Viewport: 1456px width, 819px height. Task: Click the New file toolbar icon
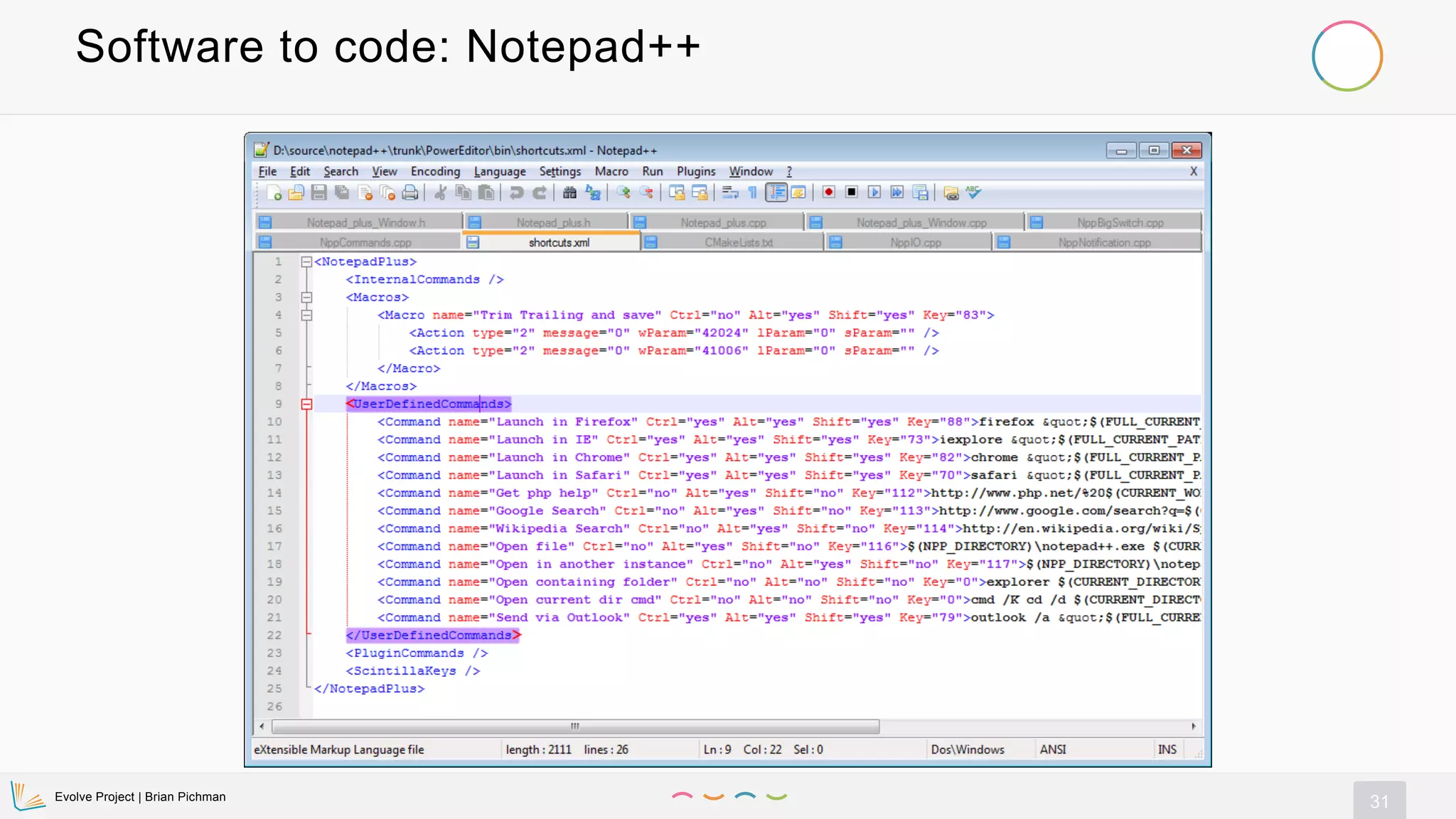(274, 193)
